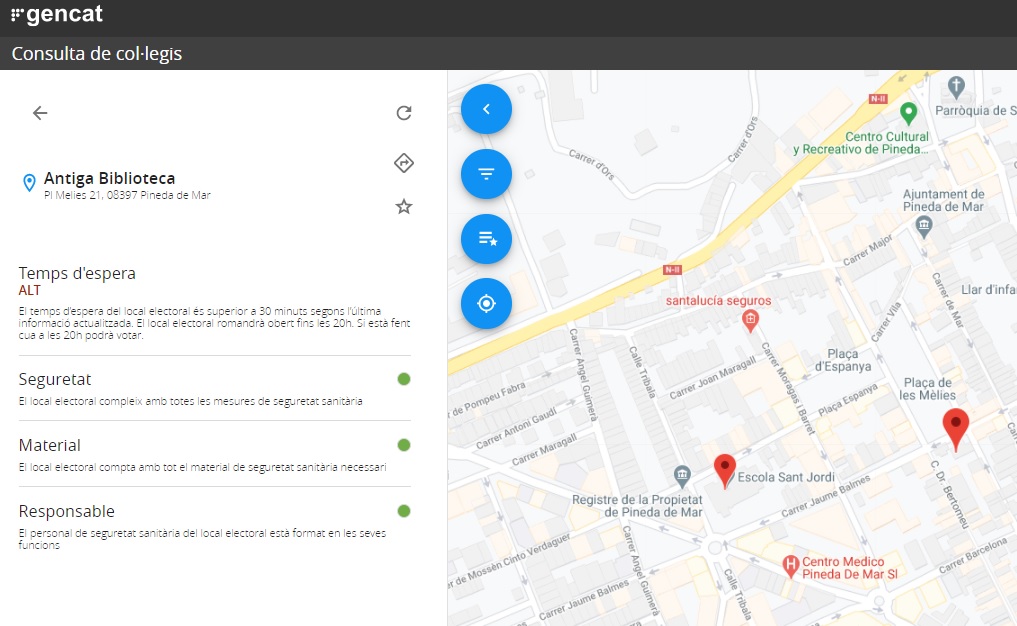The image size is (1017, 626).
Task: Click Seguretat heading
Action: click(x=55, y=379)
